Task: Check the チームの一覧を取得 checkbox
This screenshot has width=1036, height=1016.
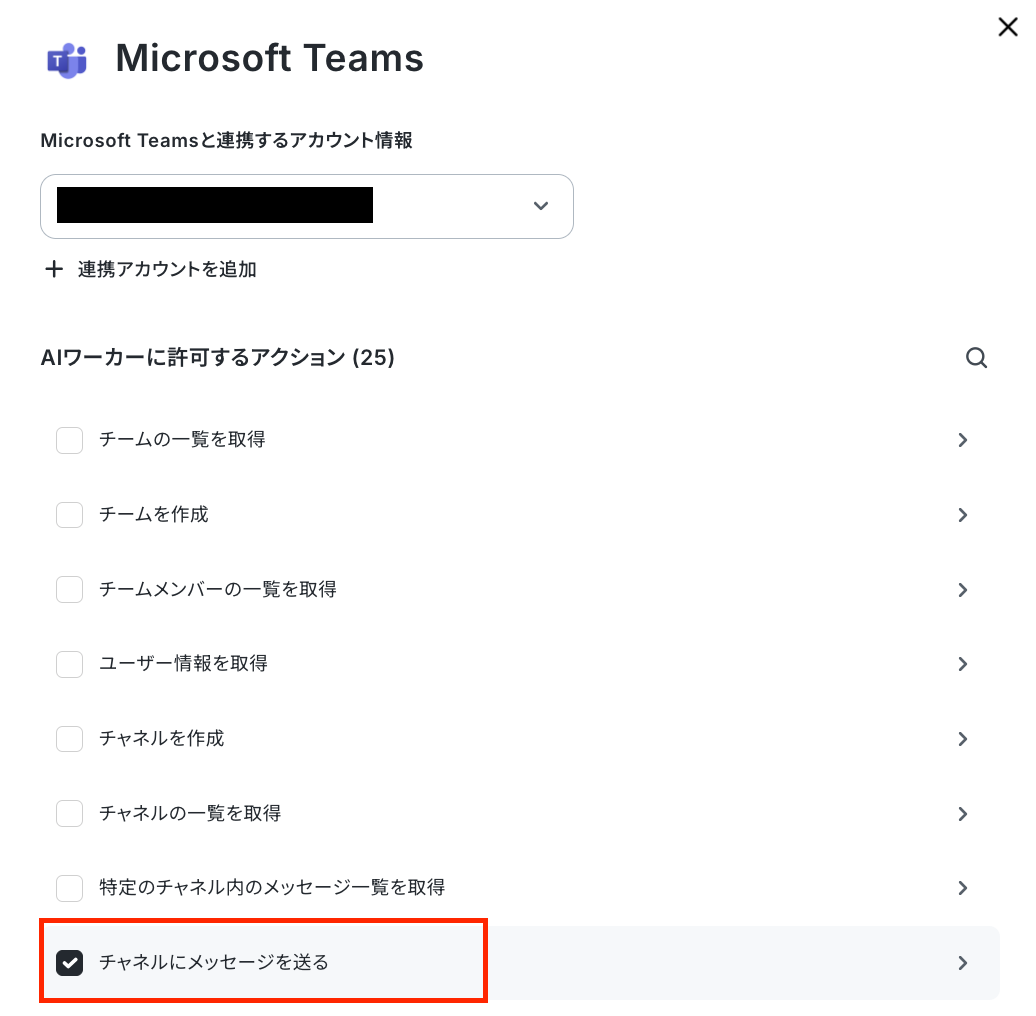Action: coord(69,440)
